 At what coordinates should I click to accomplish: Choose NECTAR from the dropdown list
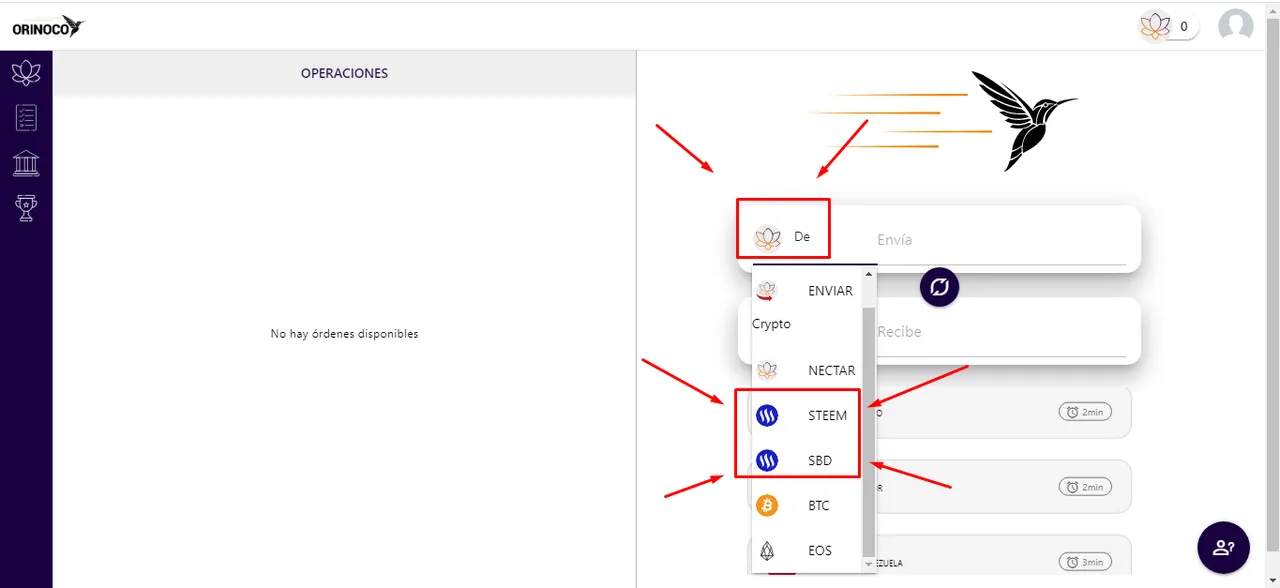[x=807, y=370]
